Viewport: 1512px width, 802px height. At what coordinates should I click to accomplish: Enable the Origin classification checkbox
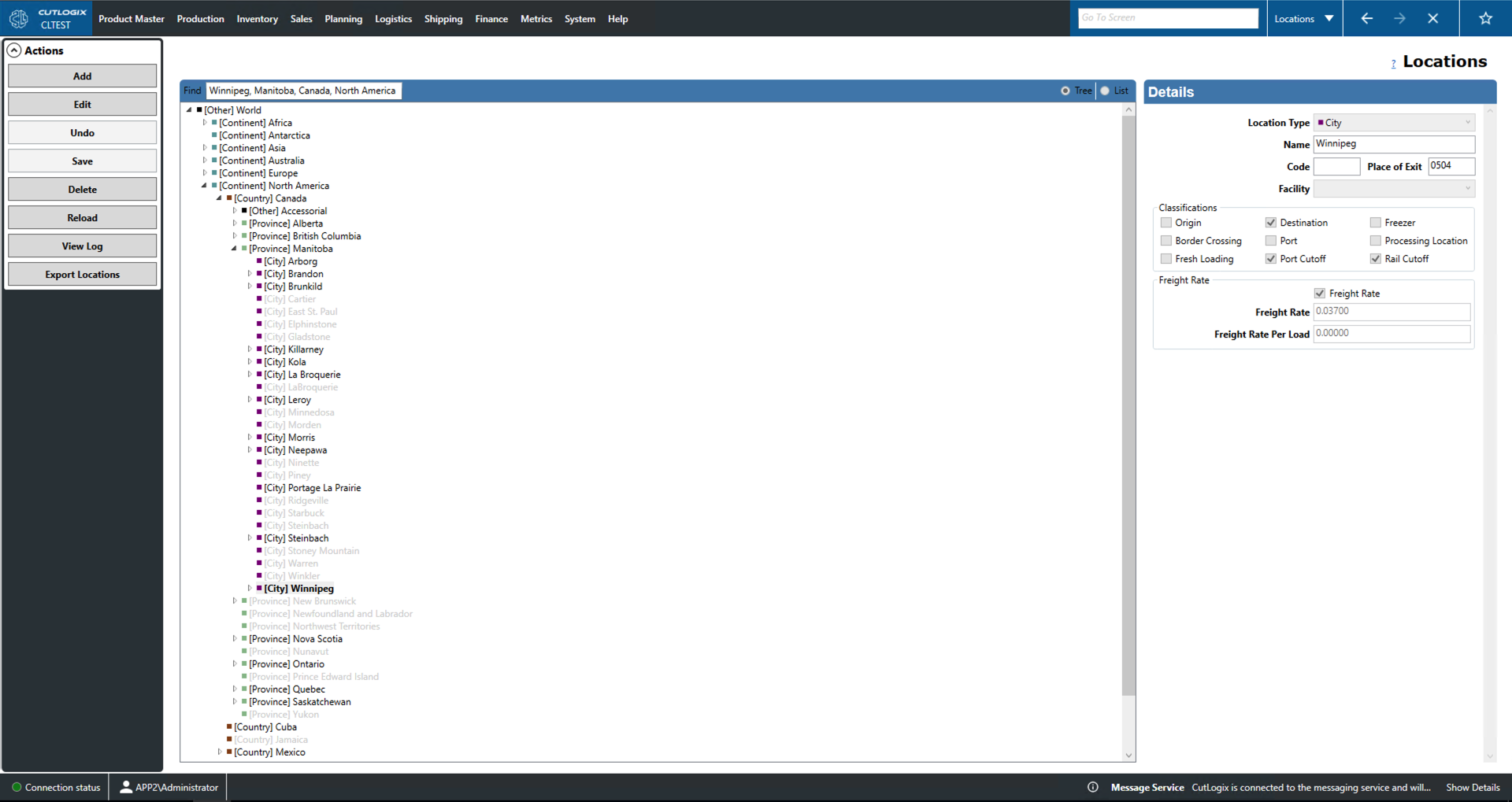pos(1166,222)
